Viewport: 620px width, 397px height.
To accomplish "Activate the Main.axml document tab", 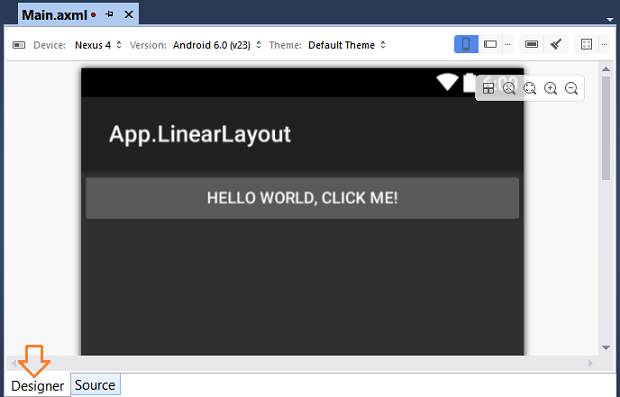I will coord(54,15).
